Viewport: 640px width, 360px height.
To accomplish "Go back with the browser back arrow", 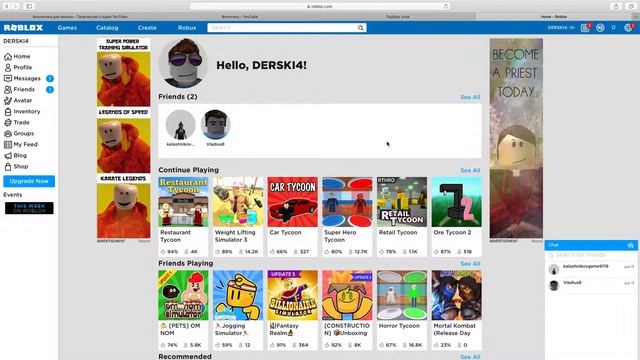I will coord(7,6).
